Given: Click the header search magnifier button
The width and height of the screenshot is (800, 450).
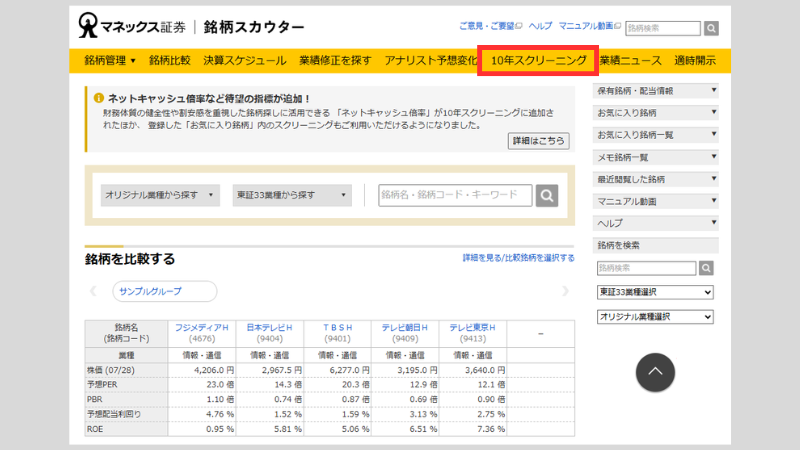Looking at the screenshot, I should tap(711, 28).
